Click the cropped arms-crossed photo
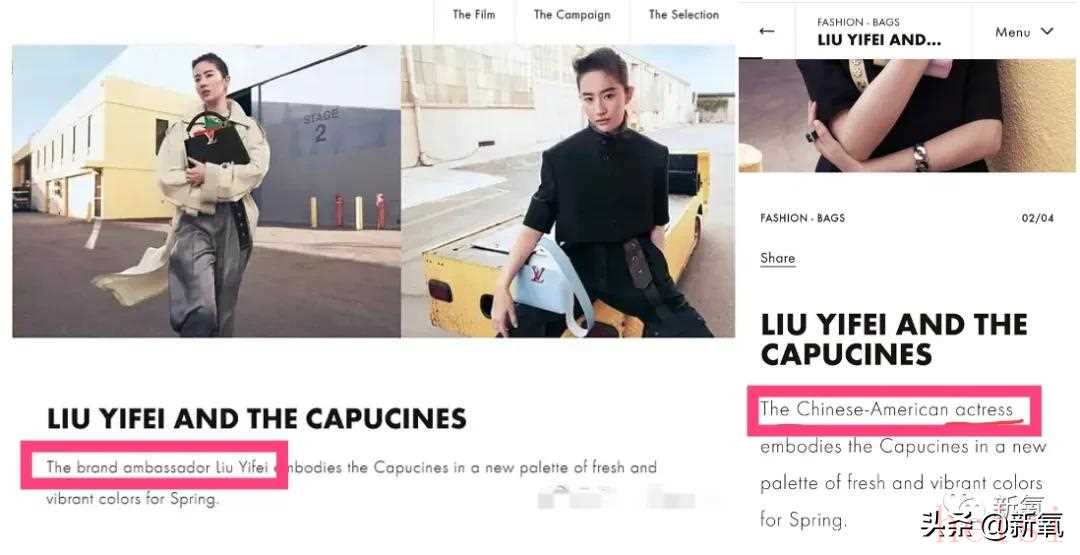Viewport: 1080px width, 555px height. [907, 116]
